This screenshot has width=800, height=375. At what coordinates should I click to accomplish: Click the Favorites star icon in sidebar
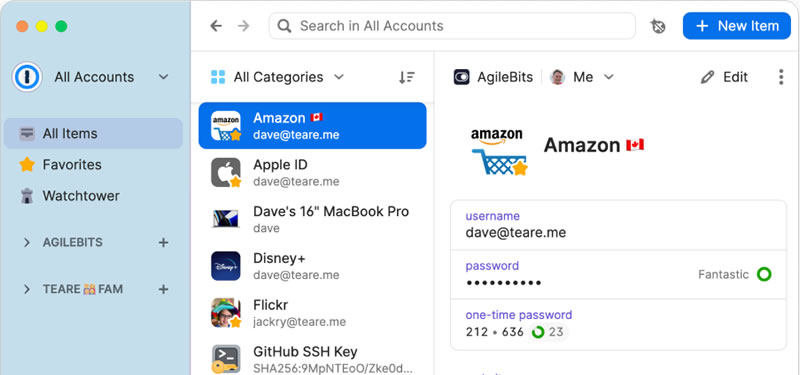coord(27,164)
